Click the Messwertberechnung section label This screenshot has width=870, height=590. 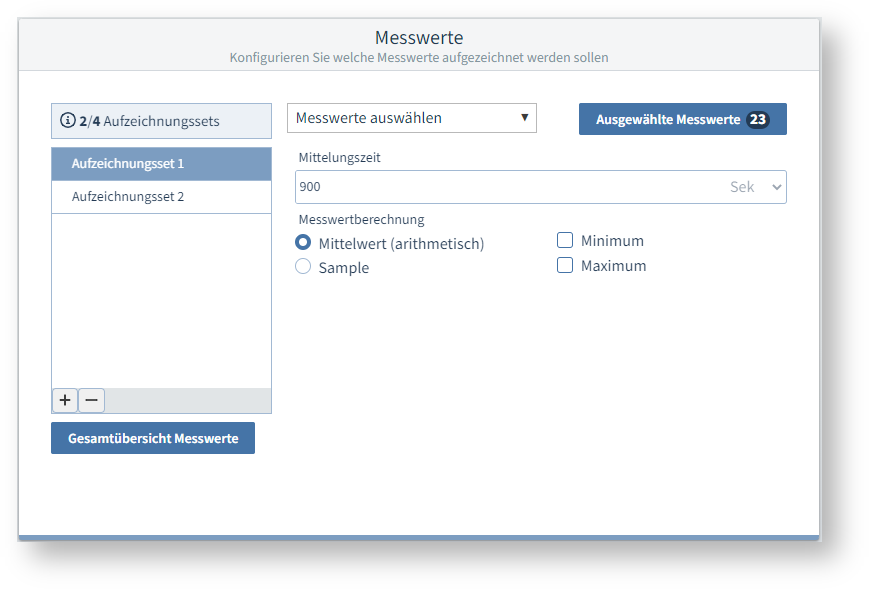click(x=361, y=219)
